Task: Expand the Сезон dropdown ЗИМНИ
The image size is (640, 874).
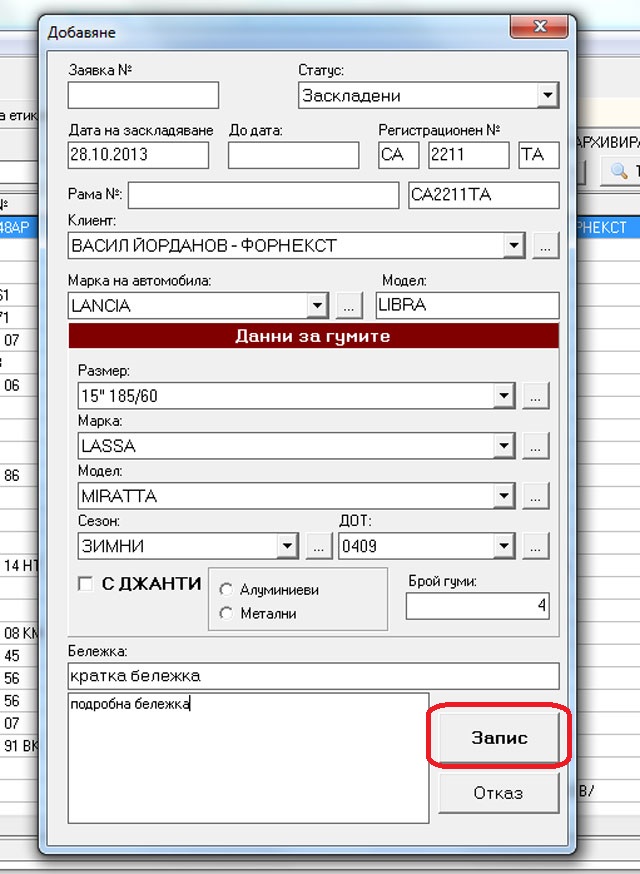Action: tap(287, 546)
